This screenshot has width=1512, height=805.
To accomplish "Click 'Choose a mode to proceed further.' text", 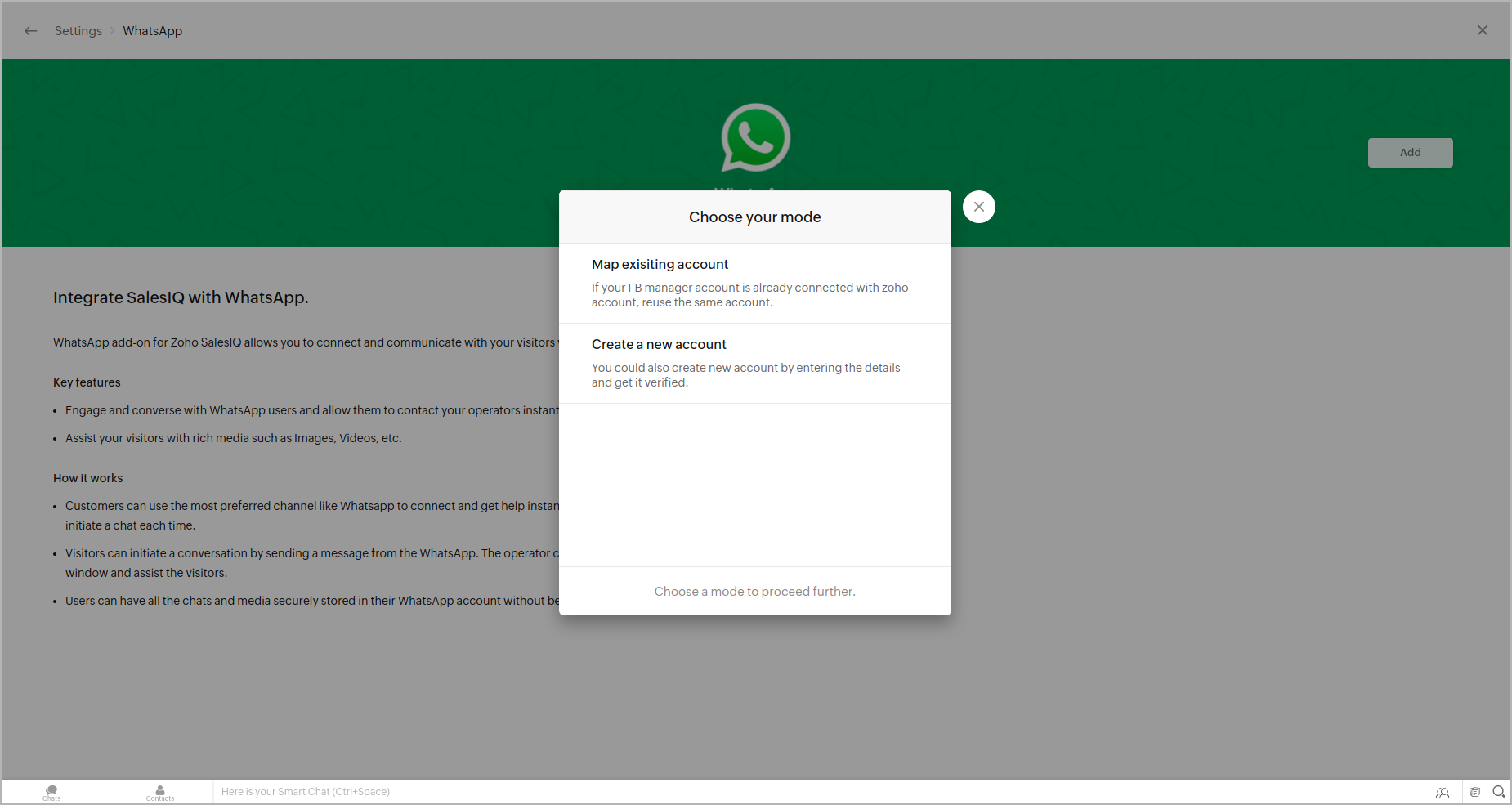I will (x=755, y=592).
